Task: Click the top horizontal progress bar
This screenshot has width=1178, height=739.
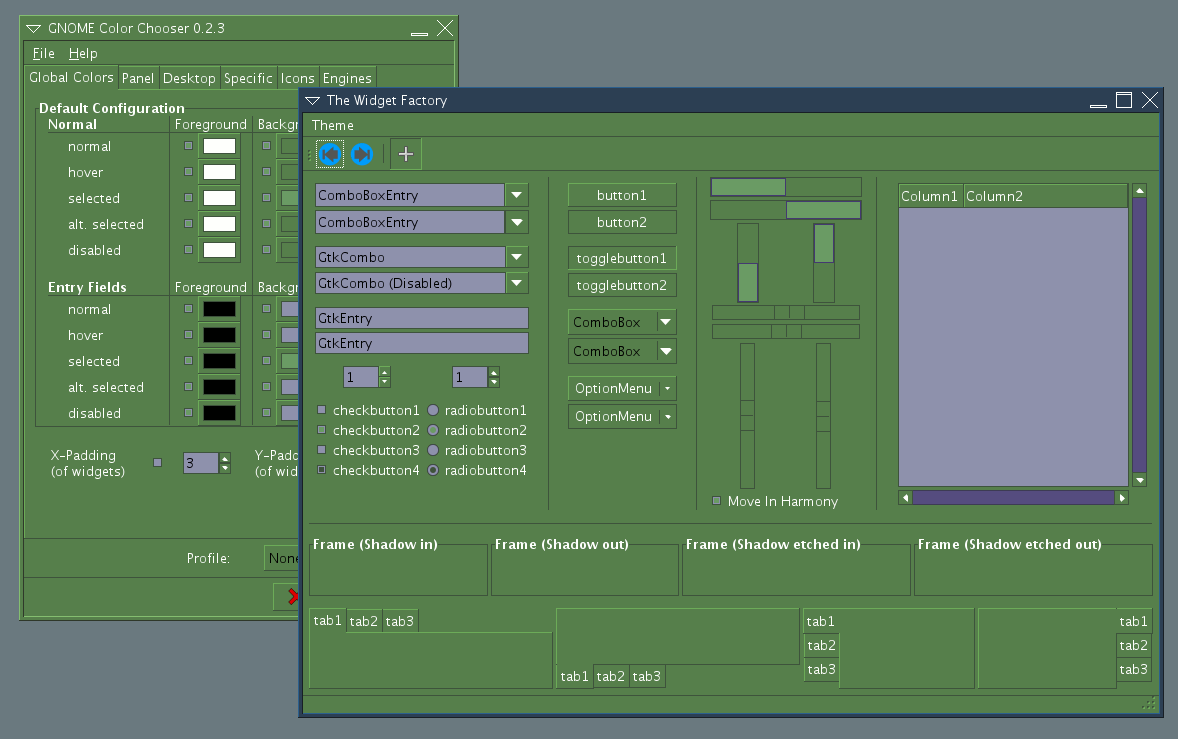Action: [786, 187]
